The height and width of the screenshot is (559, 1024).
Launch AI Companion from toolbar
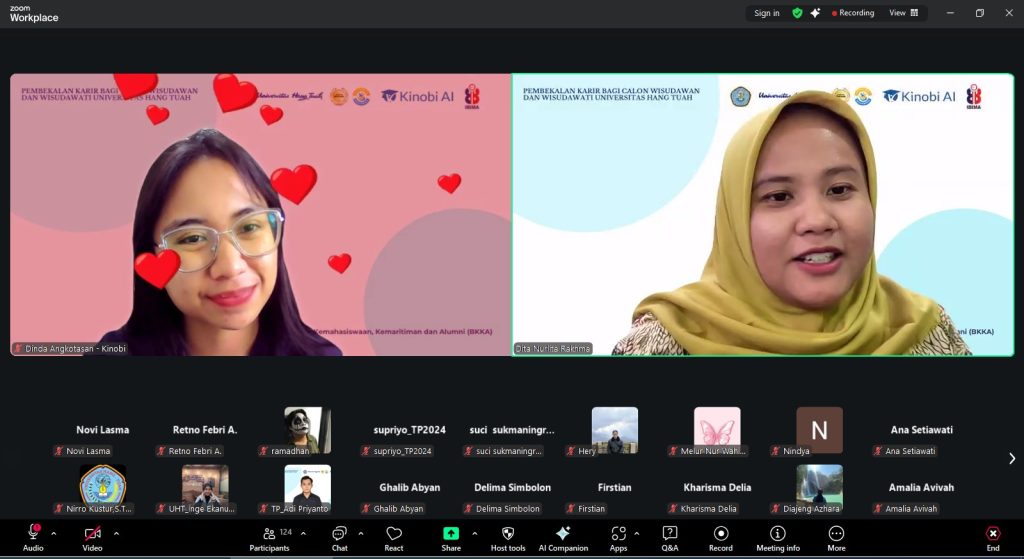coord(563,537)
